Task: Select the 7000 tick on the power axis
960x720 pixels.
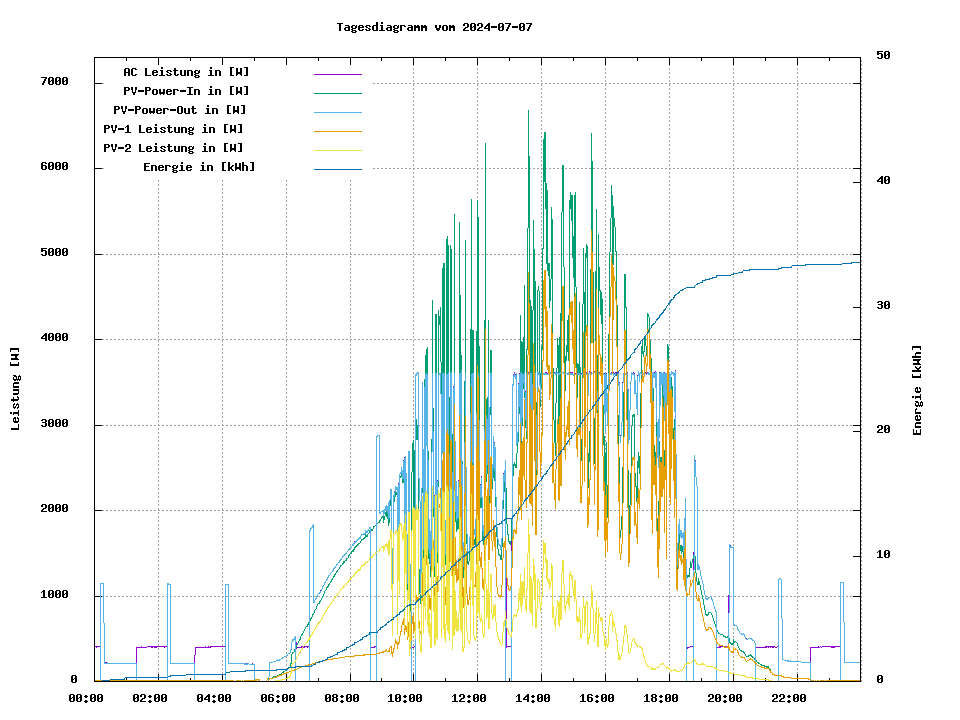Action: [x=54, y=82]
